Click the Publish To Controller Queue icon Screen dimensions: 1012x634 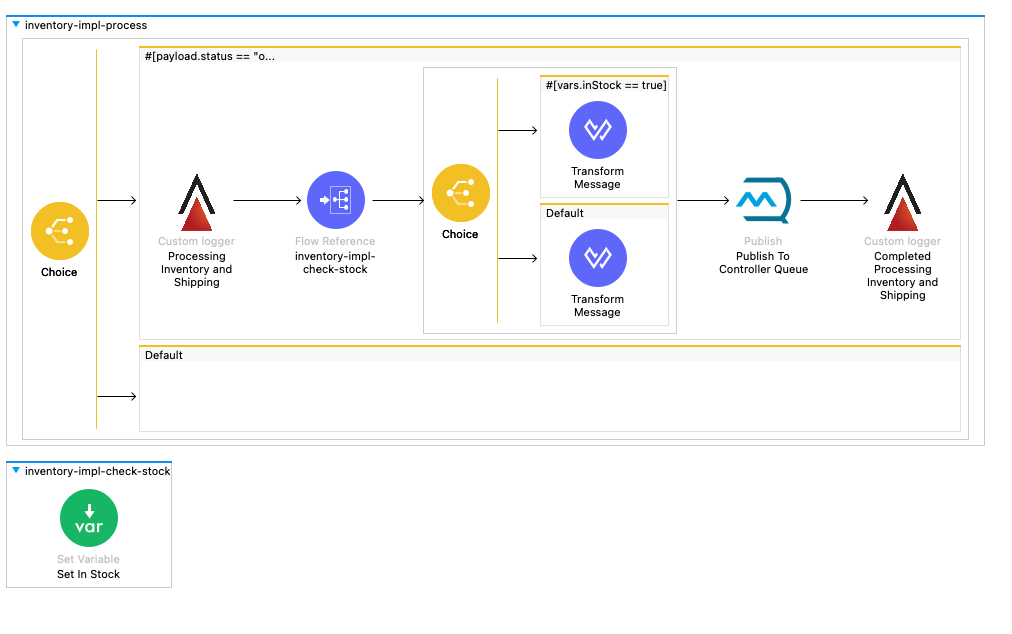point(763,200)
